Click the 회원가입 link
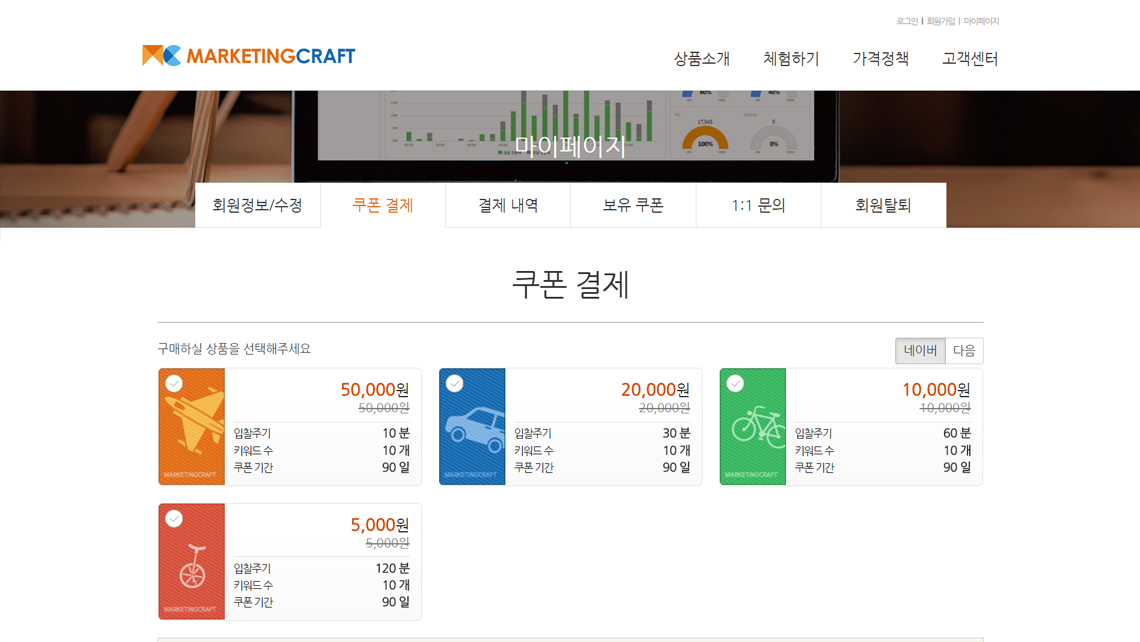 tap(940, 21)
